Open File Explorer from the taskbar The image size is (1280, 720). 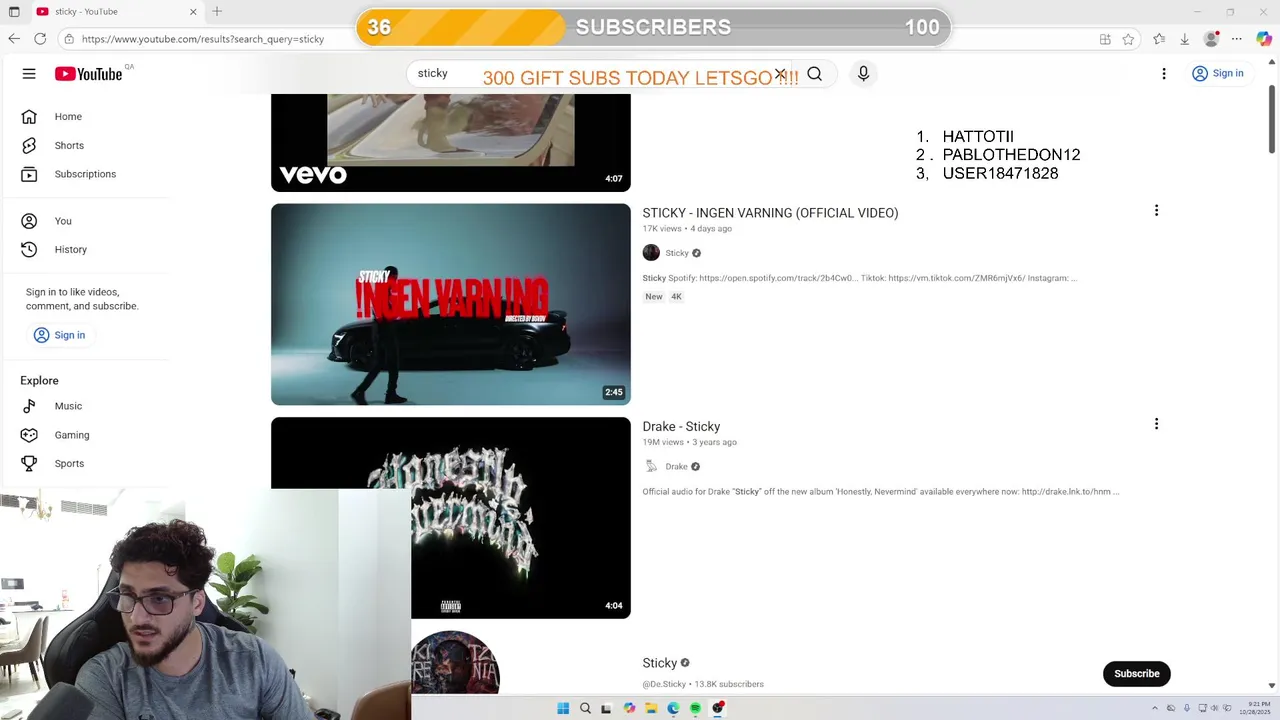click(x=651, y=708)
